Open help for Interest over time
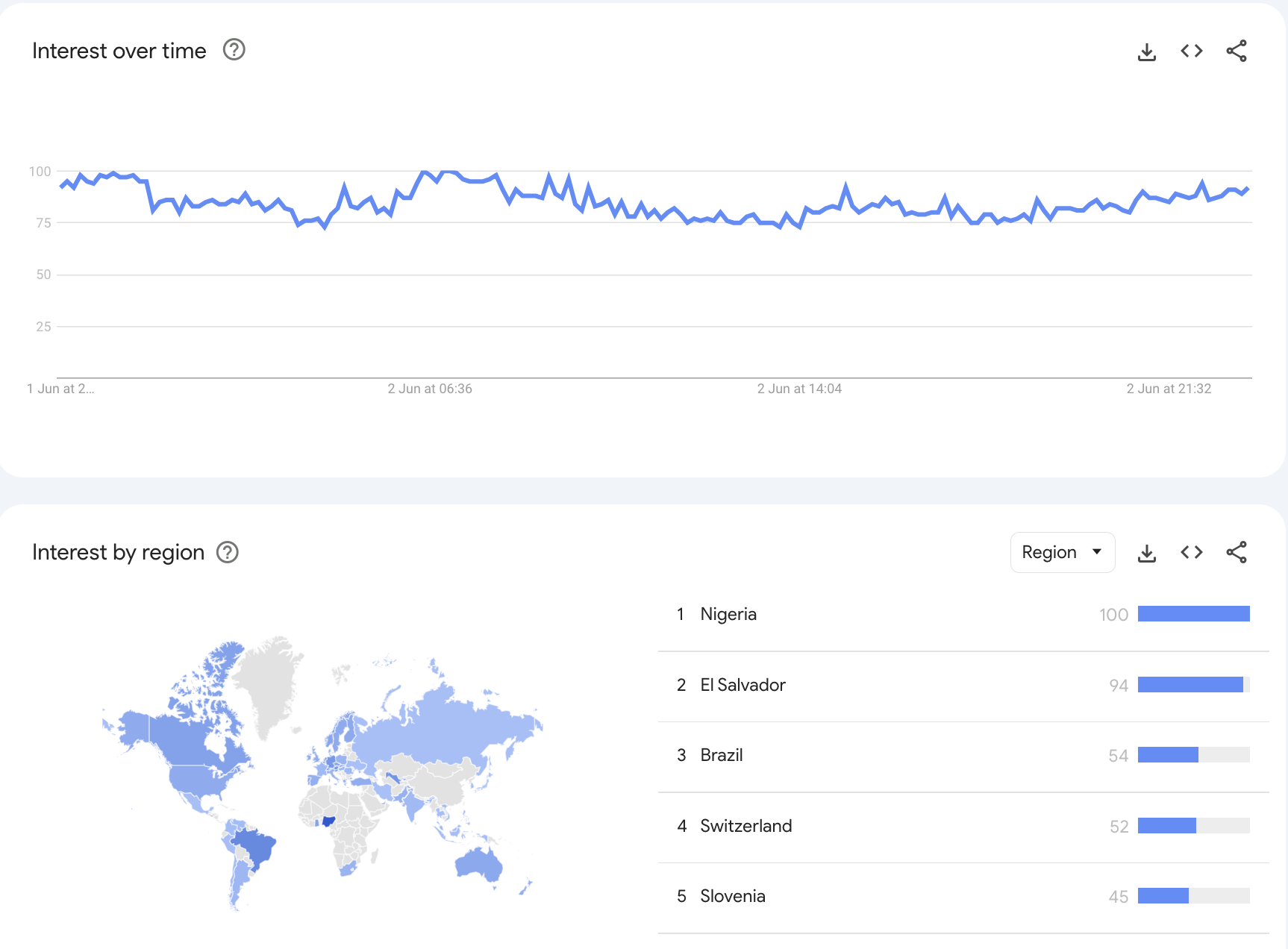 click(234, 50)
